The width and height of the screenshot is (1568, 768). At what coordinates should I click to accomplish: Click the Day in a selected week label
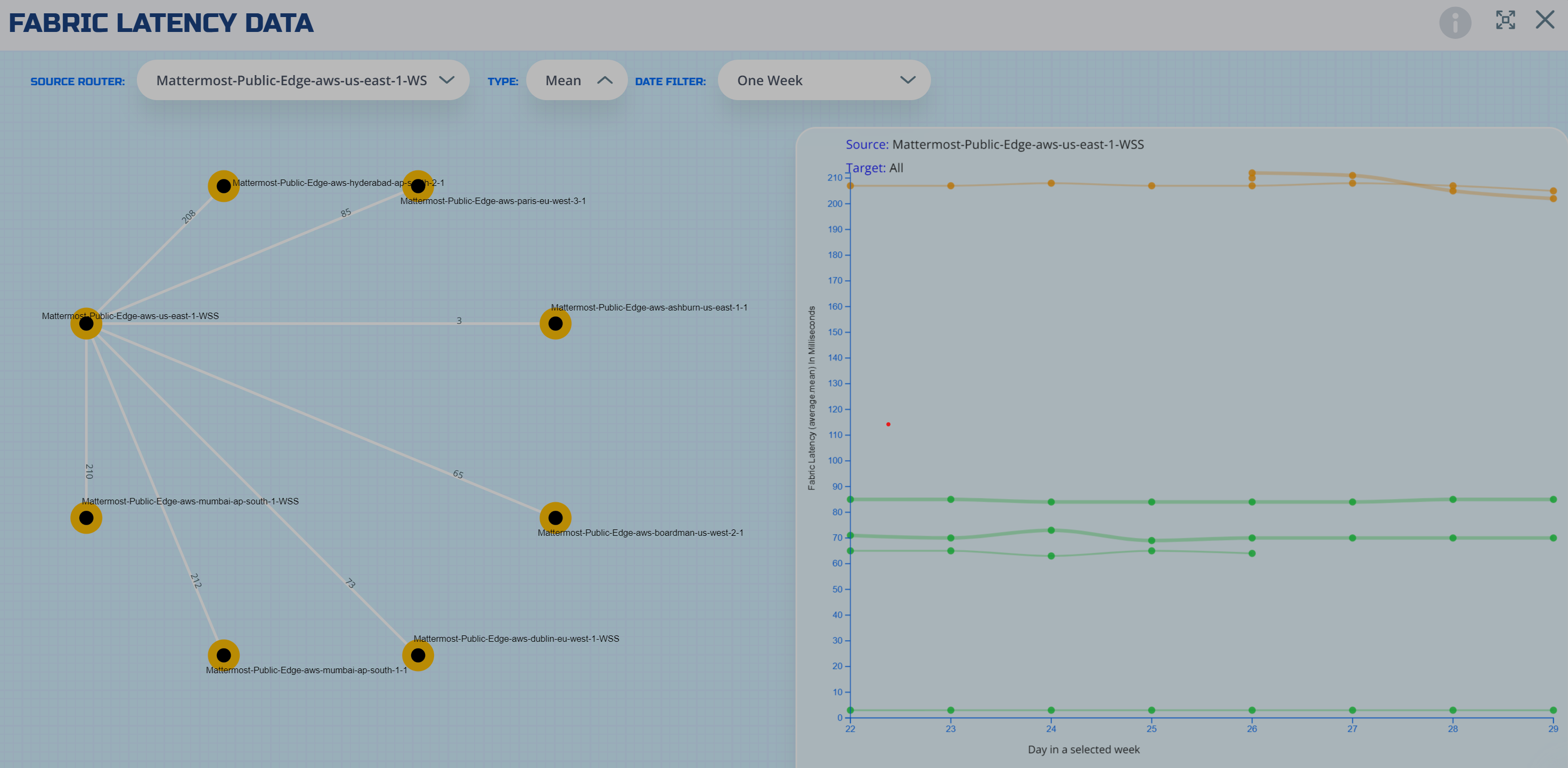pos(1083,750)
